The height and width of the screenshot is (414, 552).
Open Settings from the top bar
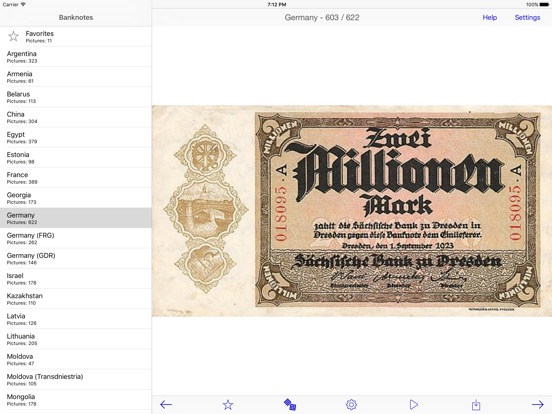tap(527, 18)
